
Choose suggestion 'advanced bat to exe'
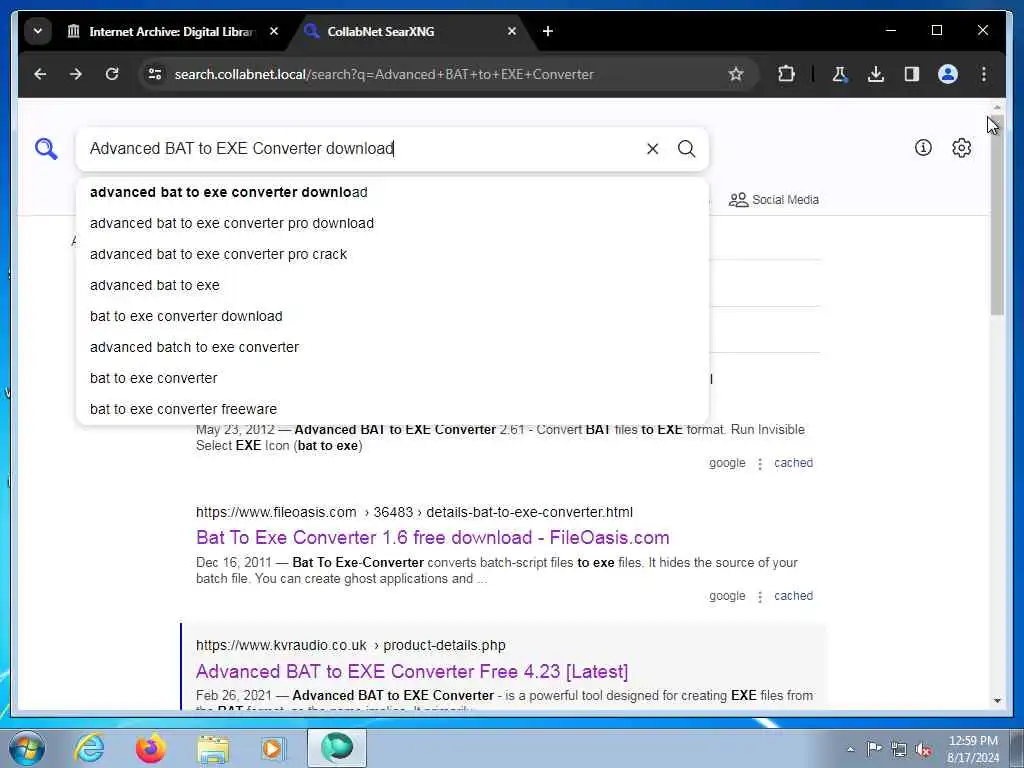[392, 285]
